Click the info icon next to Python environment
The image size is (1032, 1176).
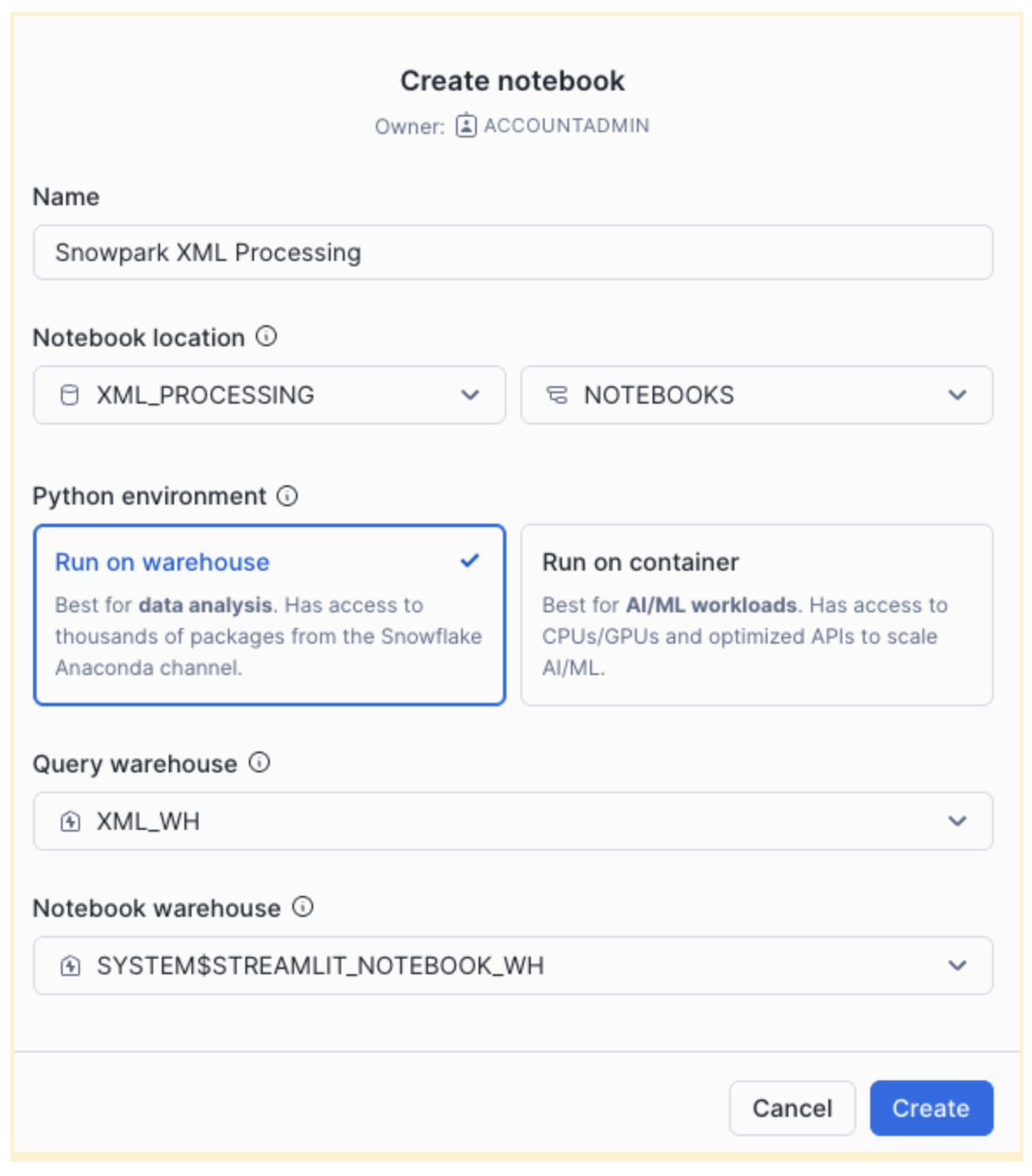(x=287, y=496)
